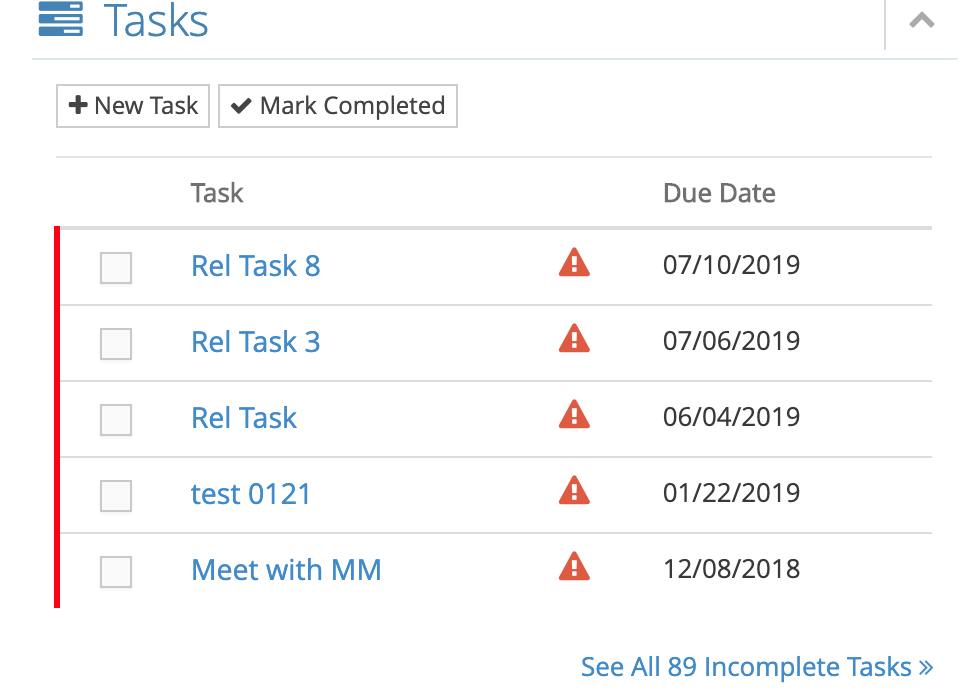The image size is (966, 696).
Task: Collapse the Tasks panel with chevron
Action: tap(922, 20)
